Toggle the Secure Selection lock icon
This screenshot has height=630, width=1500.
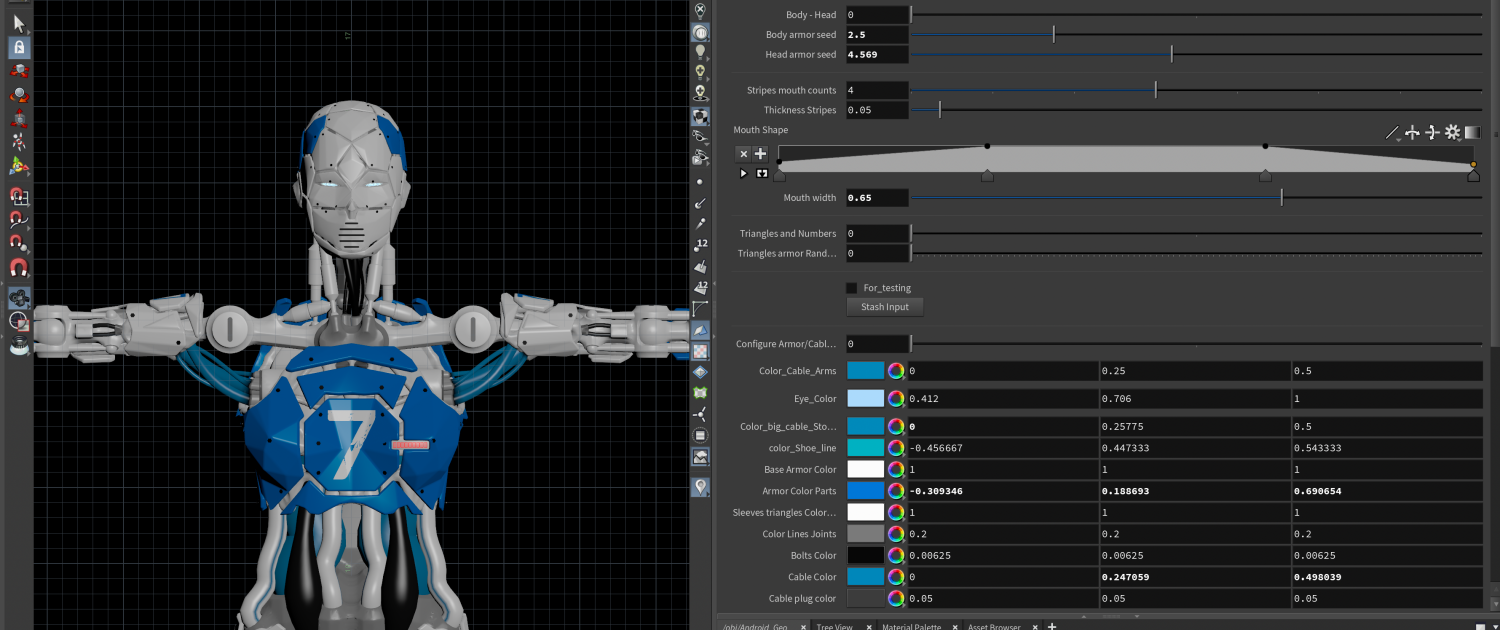(19, 47)
